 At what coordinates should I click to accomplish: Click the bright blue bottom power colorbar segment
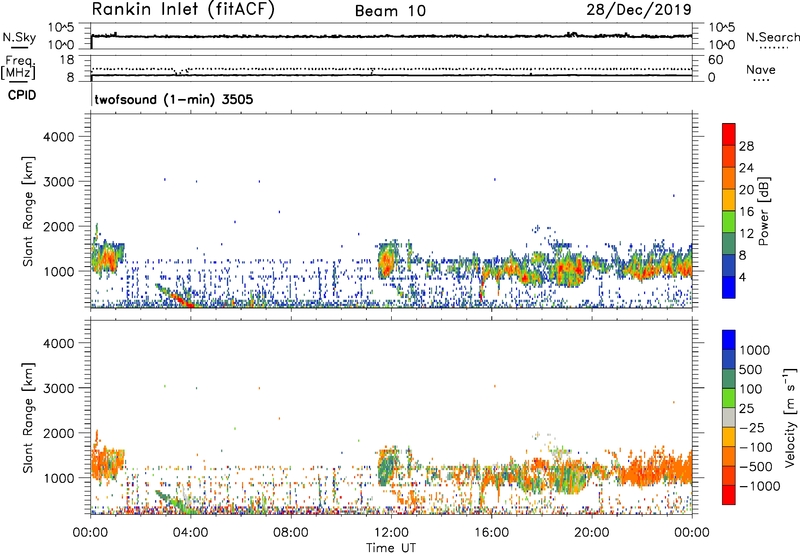click(729, 287)
